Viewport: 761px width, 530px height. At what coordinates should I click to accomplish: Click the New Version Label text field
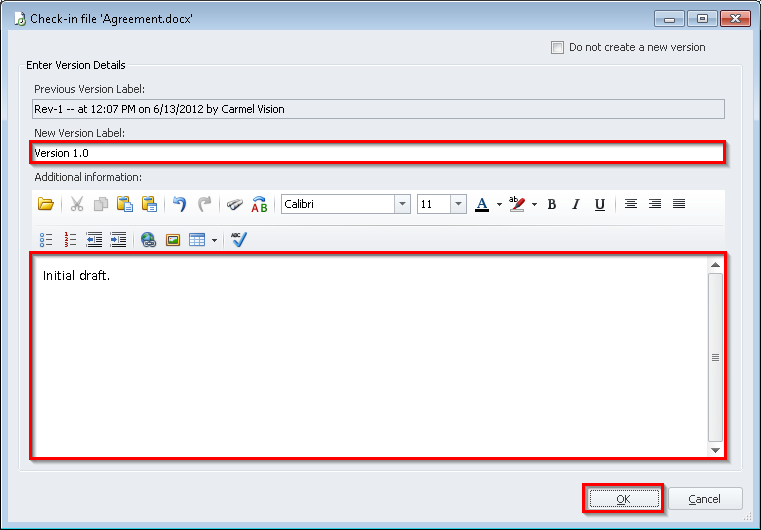tap(376, 153)
